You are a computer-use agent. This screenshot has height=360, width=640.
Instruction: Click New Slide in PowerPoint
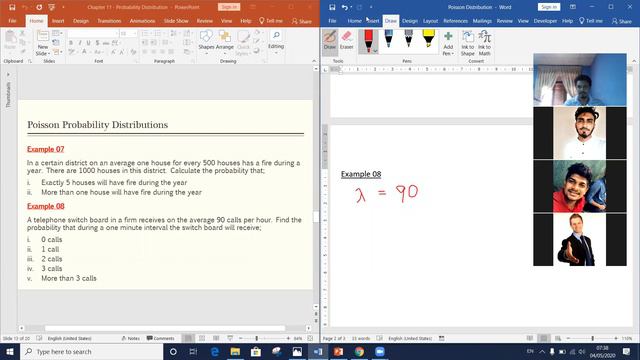[42, 44]
